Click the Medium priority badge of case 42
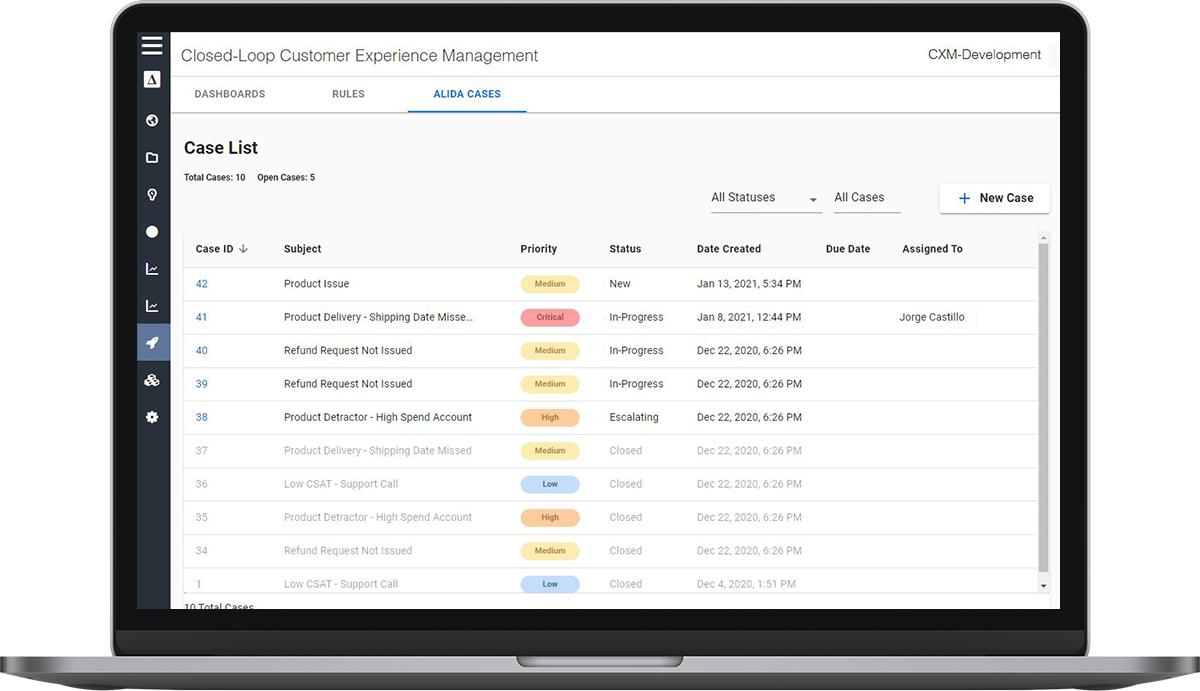 (550, 284)
